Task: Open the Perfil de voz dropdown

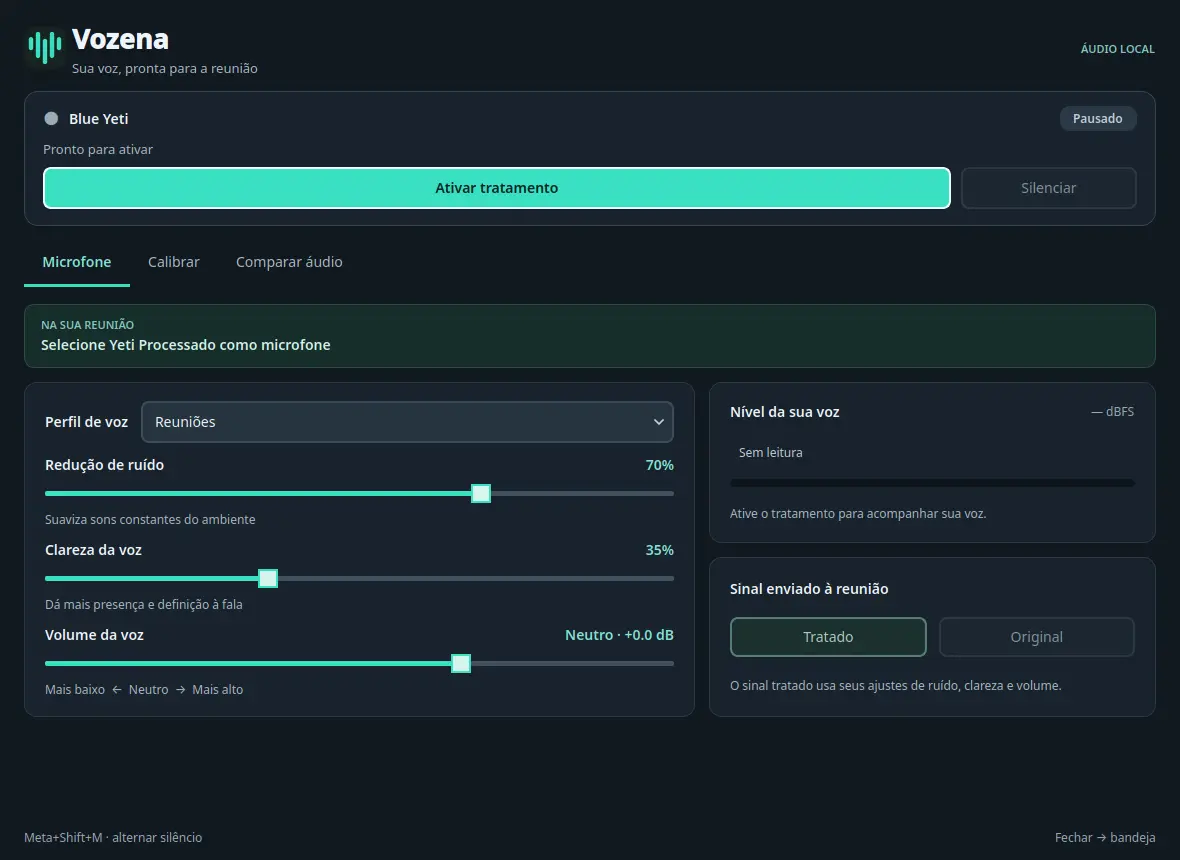Action: pos(407,422)
